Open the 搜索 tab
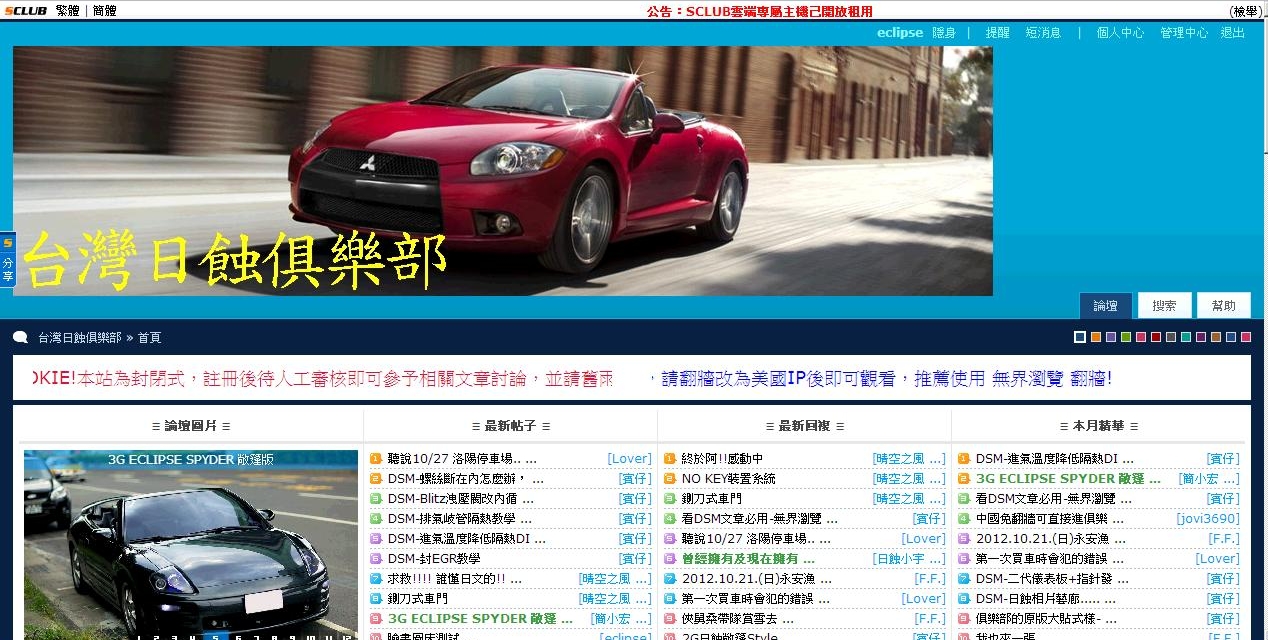Viewport: 1268px width, 640px height. (1164, 306)
